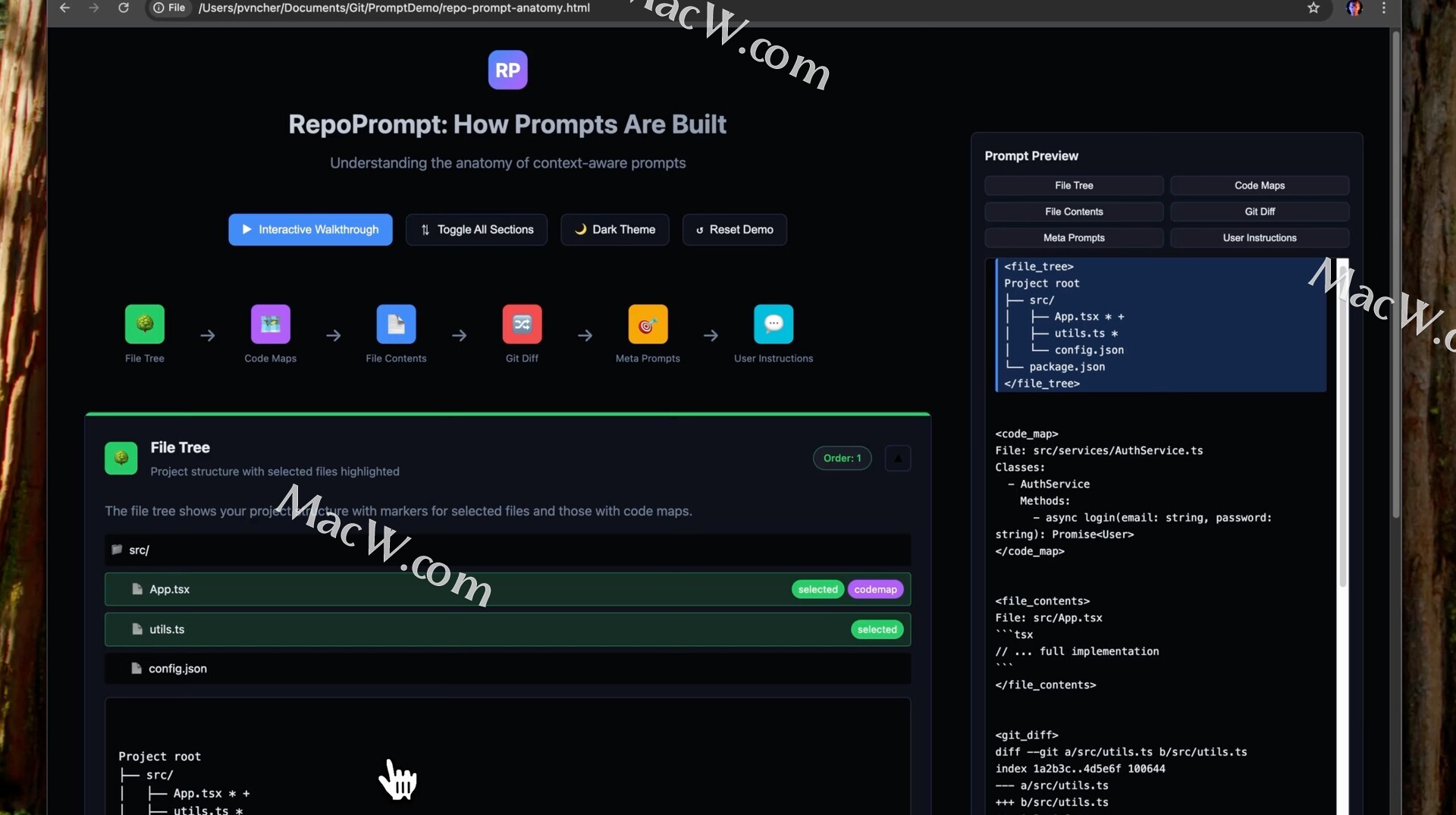Click the Meta Prompts step icon
The image size is (1456, 815).
point(648,324)
